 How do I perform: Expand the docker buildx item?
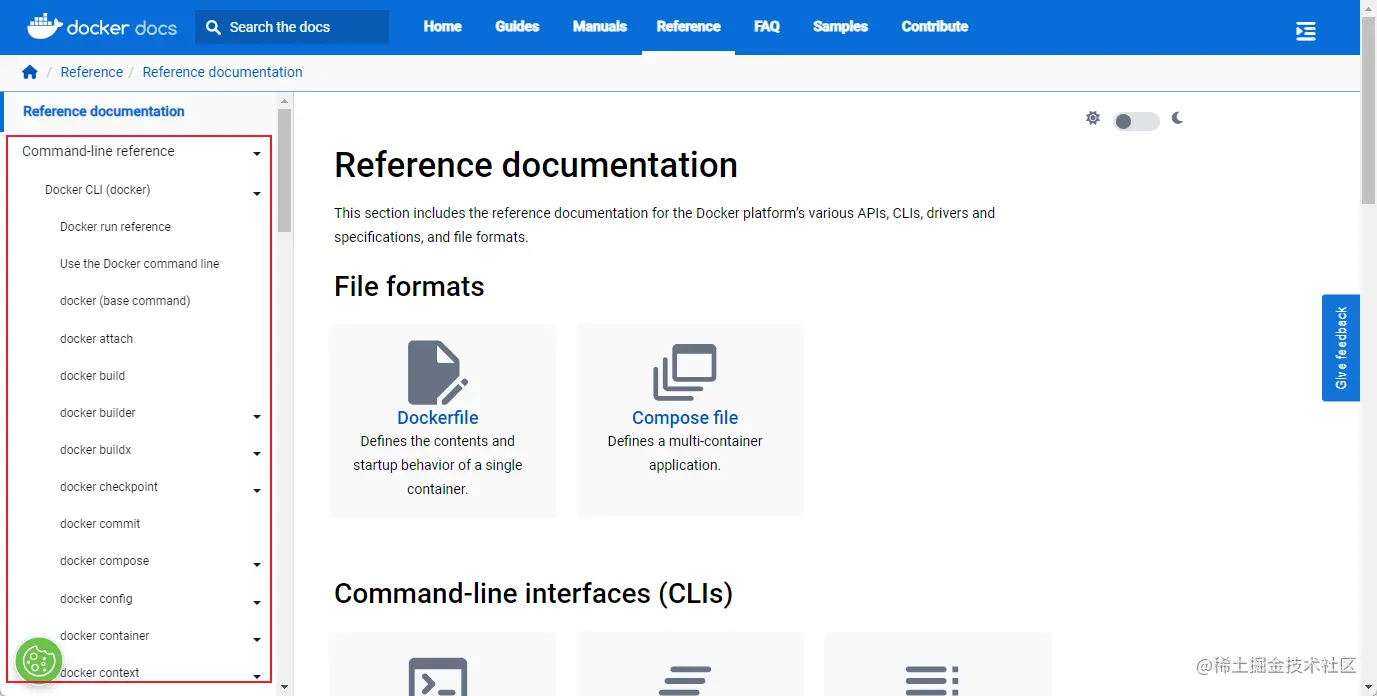[x=257, y=452]
